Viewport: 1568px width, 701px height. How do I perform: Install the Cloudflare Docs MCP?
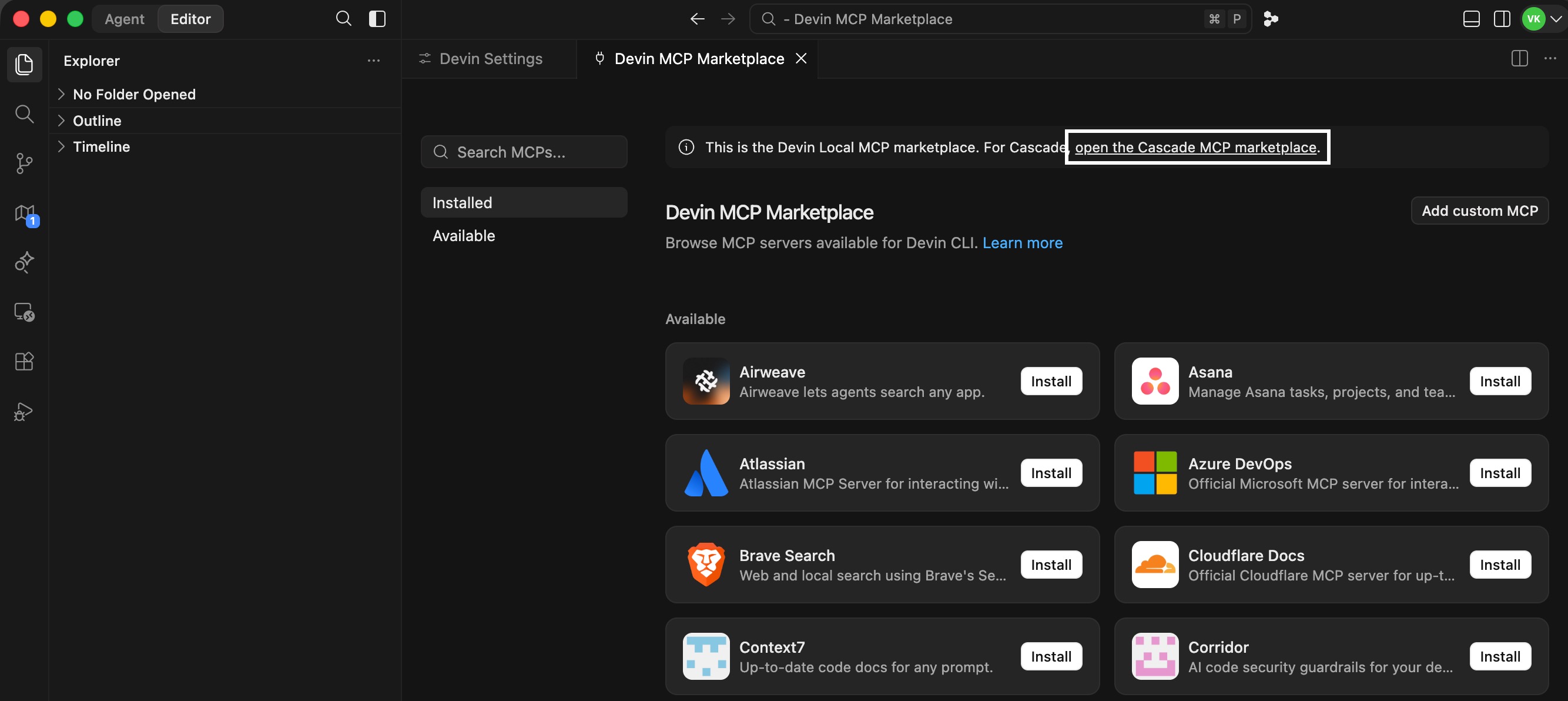coord(1500,565)
